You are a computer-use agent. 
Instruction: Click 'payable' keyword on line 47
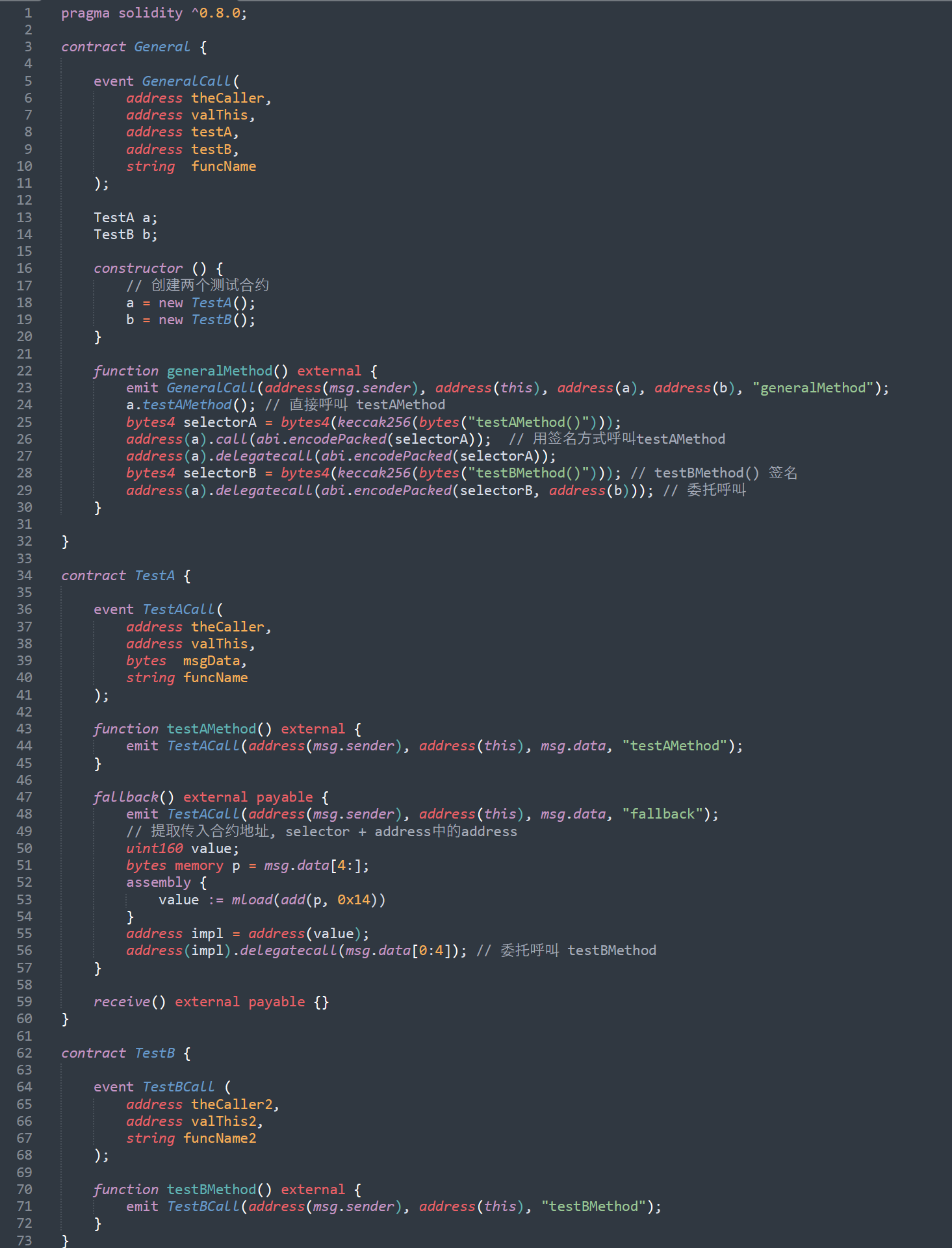(x=285, y=797)
